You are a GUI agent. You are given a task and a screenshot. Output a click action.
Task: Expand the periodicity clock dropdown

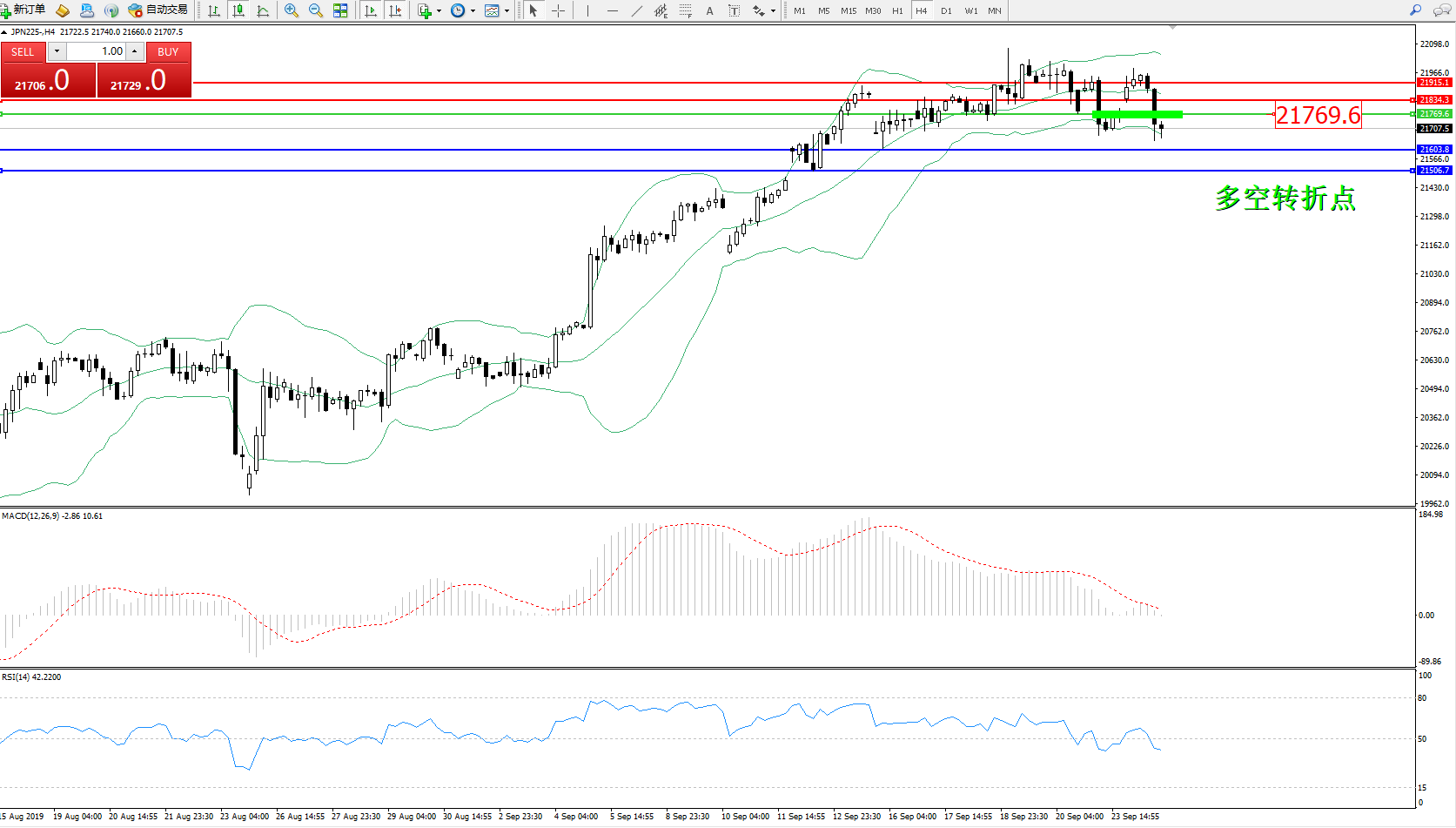473,11
